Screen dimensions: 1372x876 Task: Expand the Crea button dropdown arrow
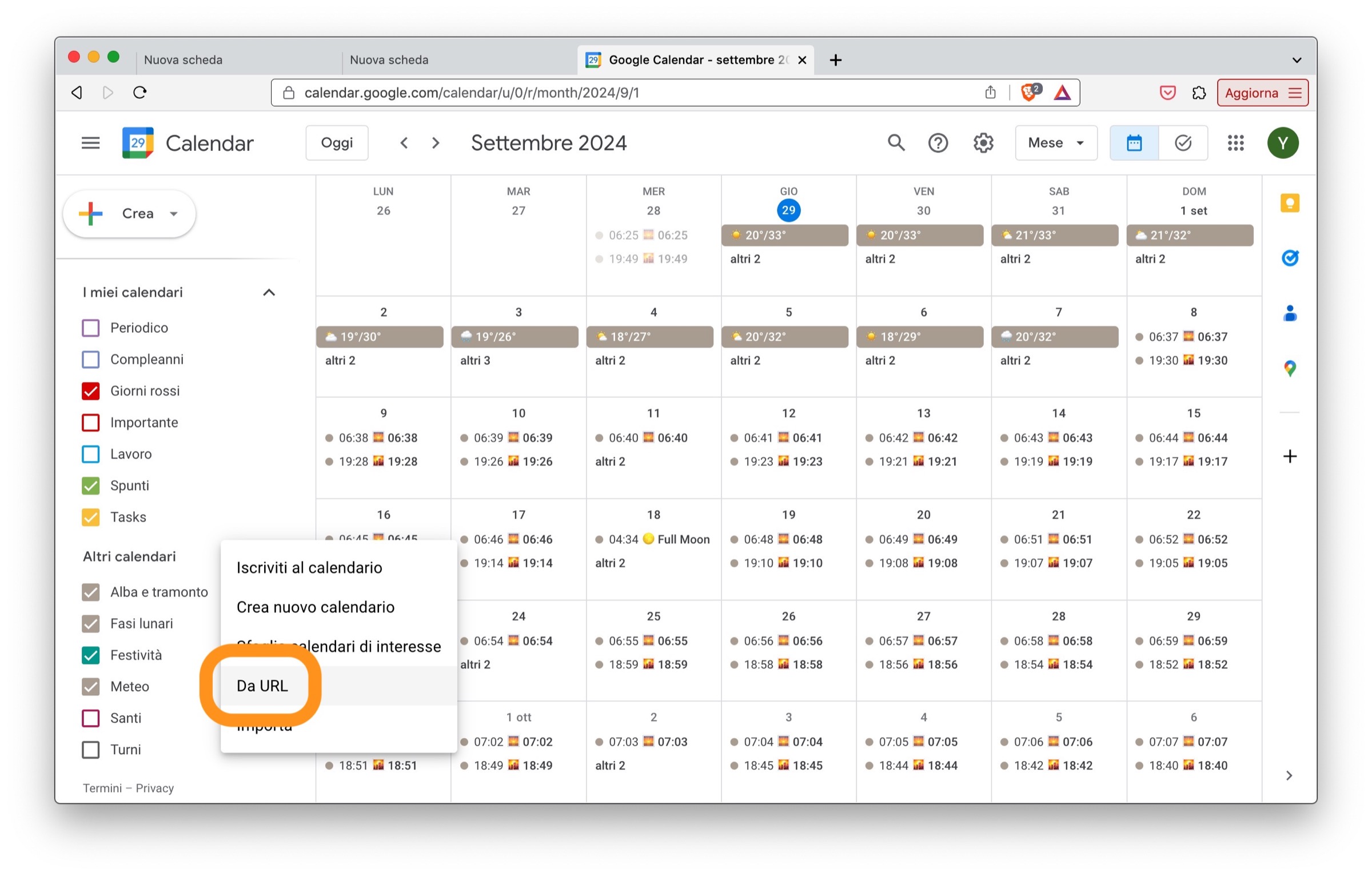coord(174,213)
